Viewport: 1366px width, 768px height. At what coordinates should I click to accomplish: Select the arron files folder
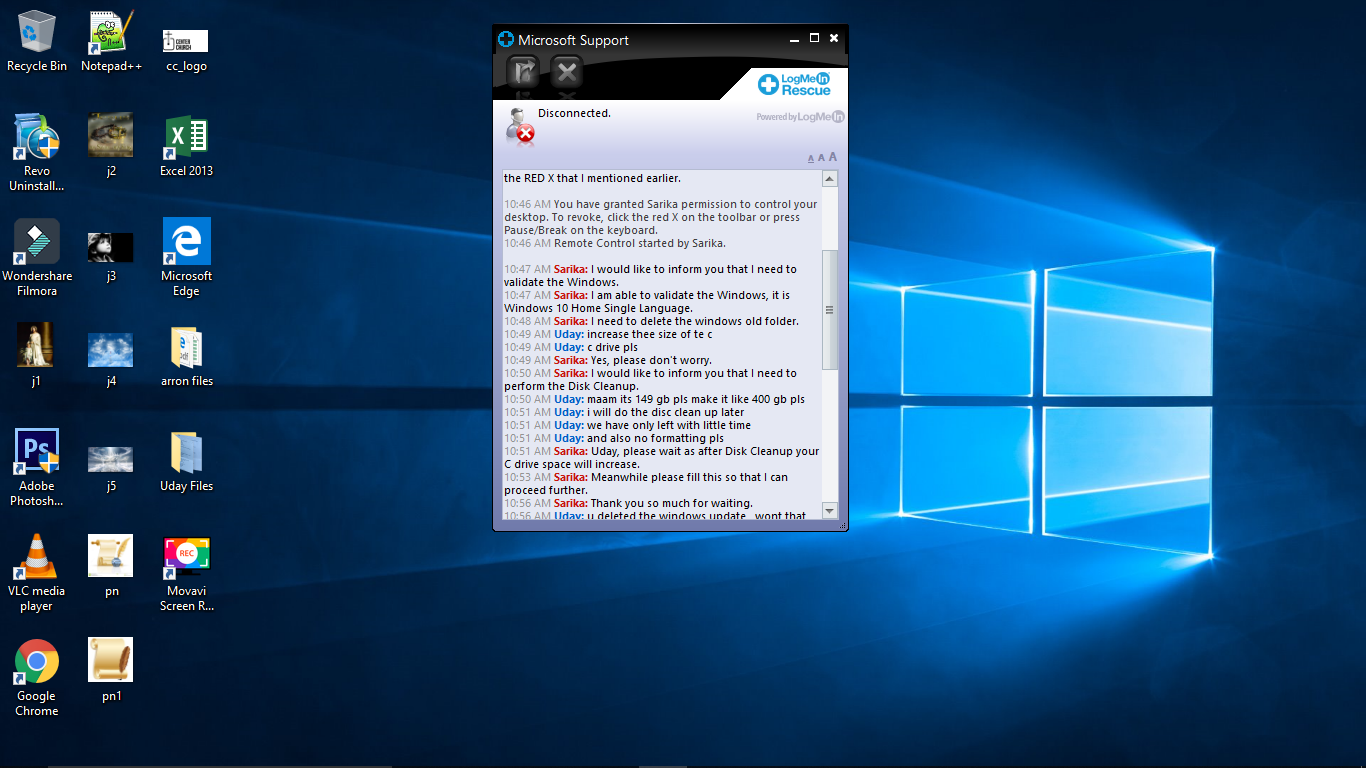186,356
